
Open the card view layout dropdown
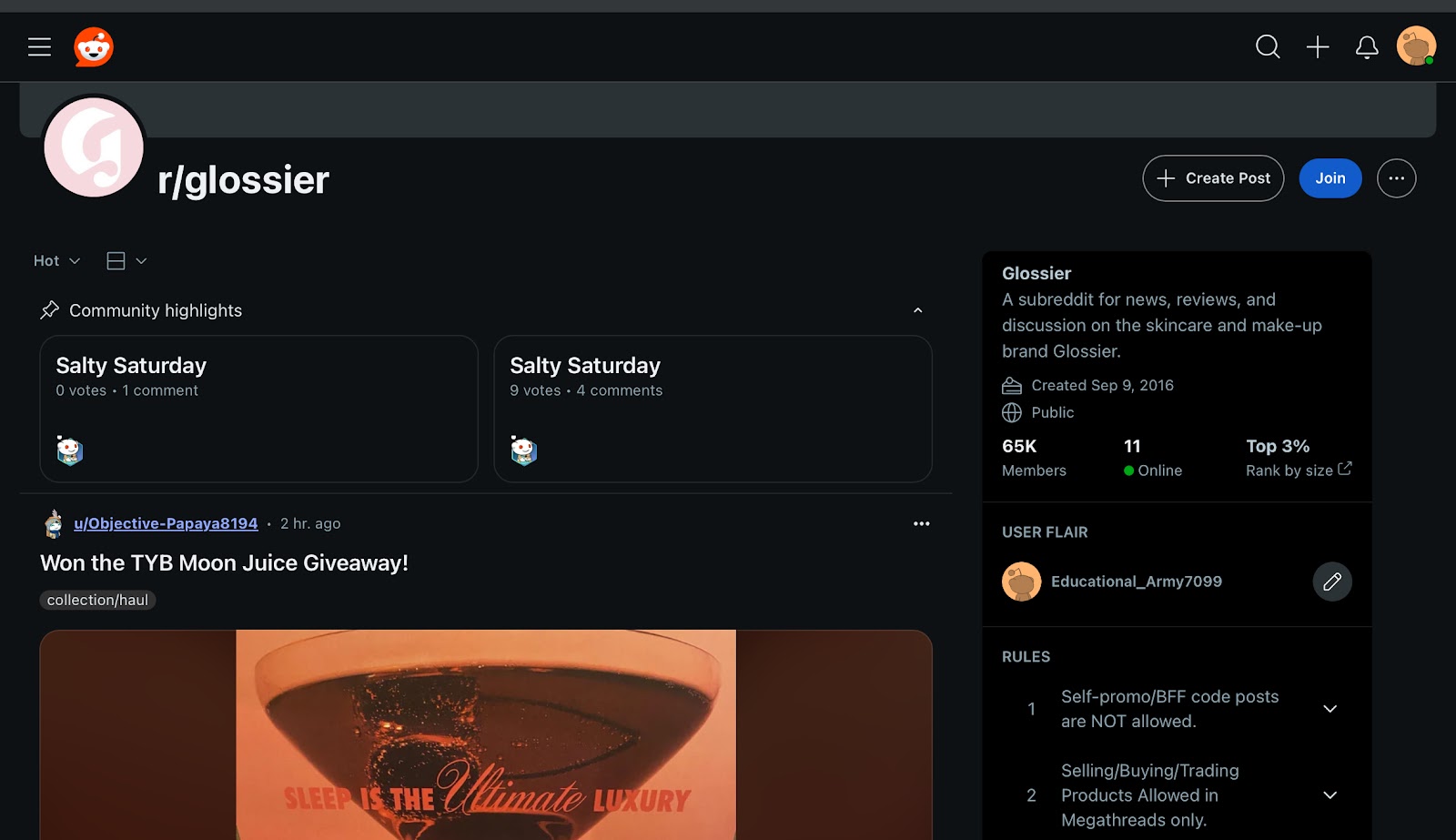point(126,261)
